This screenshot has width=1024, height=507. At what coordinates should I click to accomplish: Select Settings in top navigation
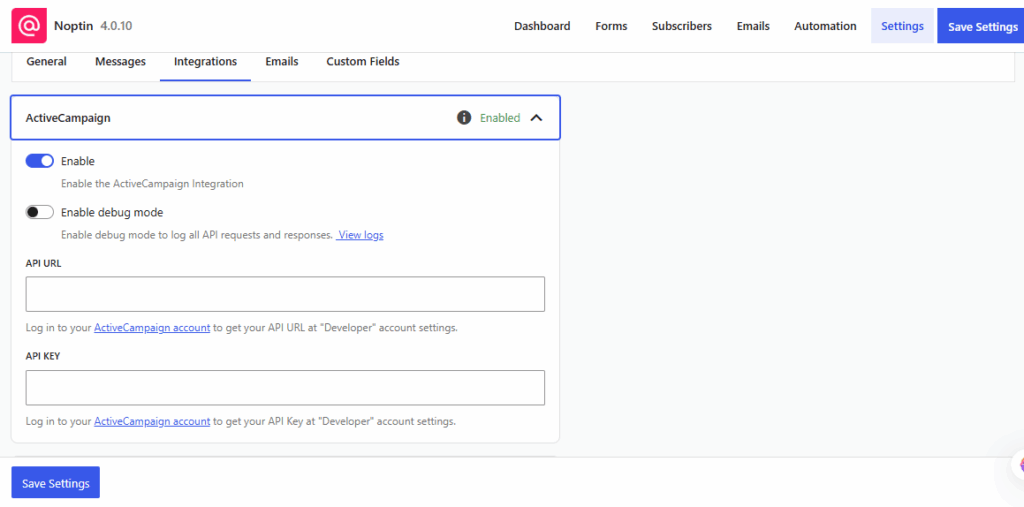(x=903, y=26)
